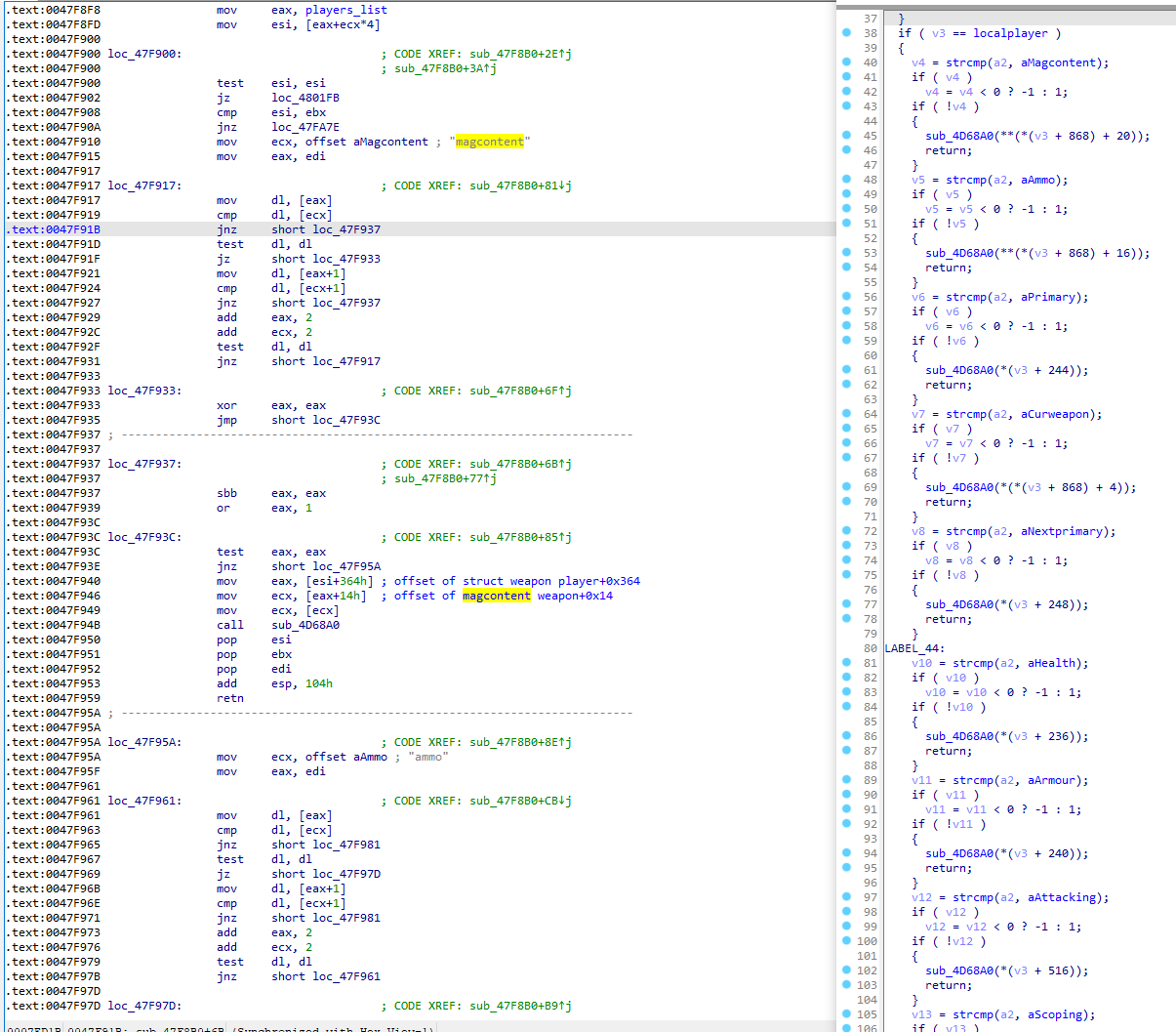Click sub_4D68A0 call on pseudocode line 94

(959, 853)
